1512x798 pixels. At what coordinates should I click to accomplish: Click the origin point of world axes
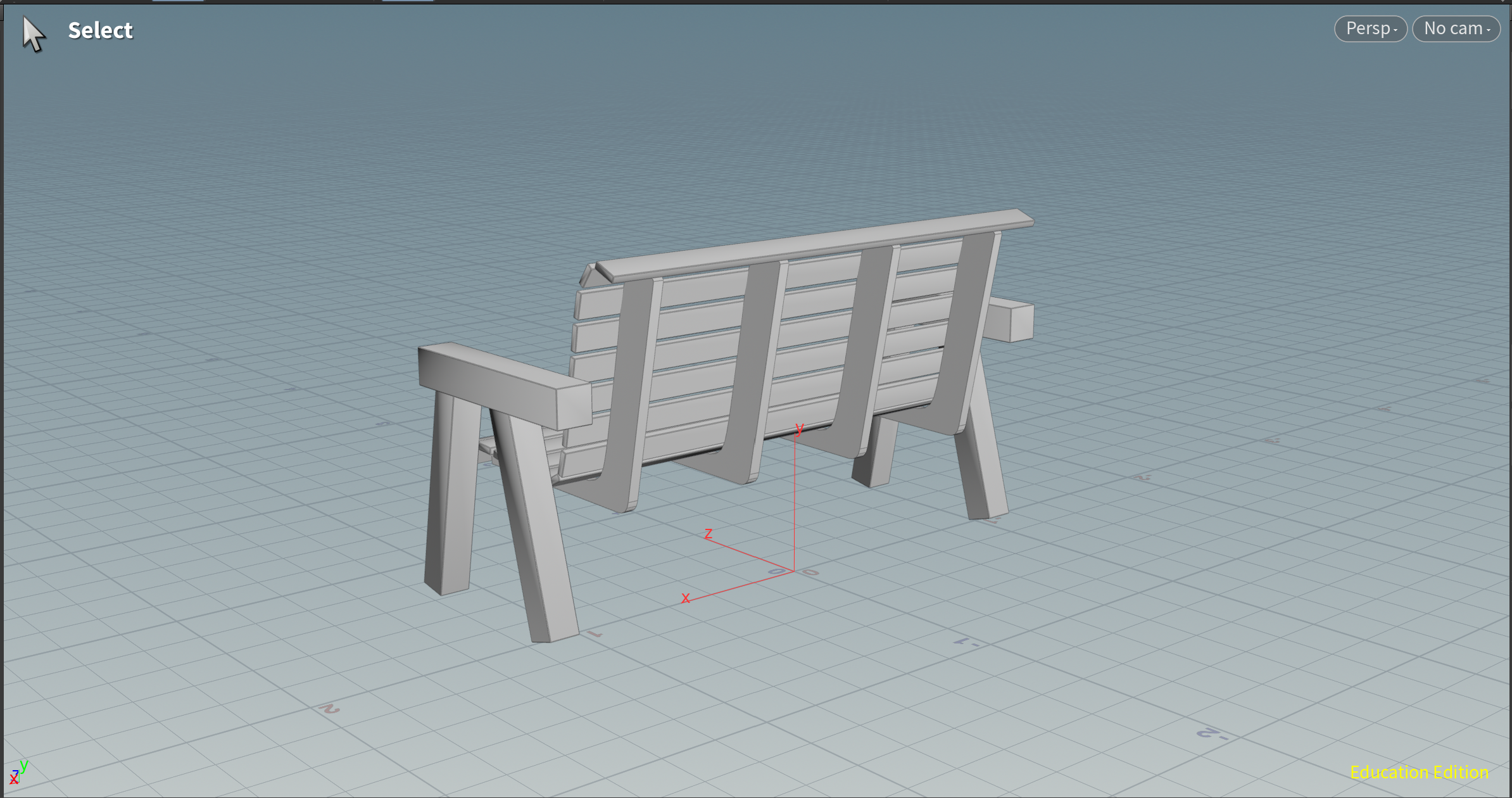[x=794, y=571]
